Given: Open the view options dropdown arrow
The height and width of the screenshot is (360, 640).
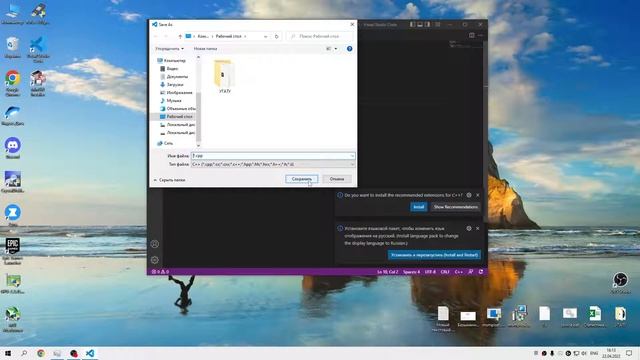Looking at the screenshot, I should (x=336, y=49).
